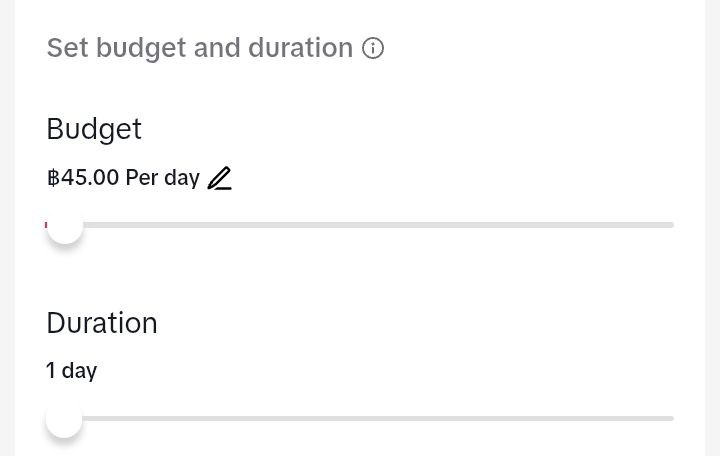
Task: Jump Budget slider to the track midpoint
Action: pyautogui.click(x=360, y=225)
